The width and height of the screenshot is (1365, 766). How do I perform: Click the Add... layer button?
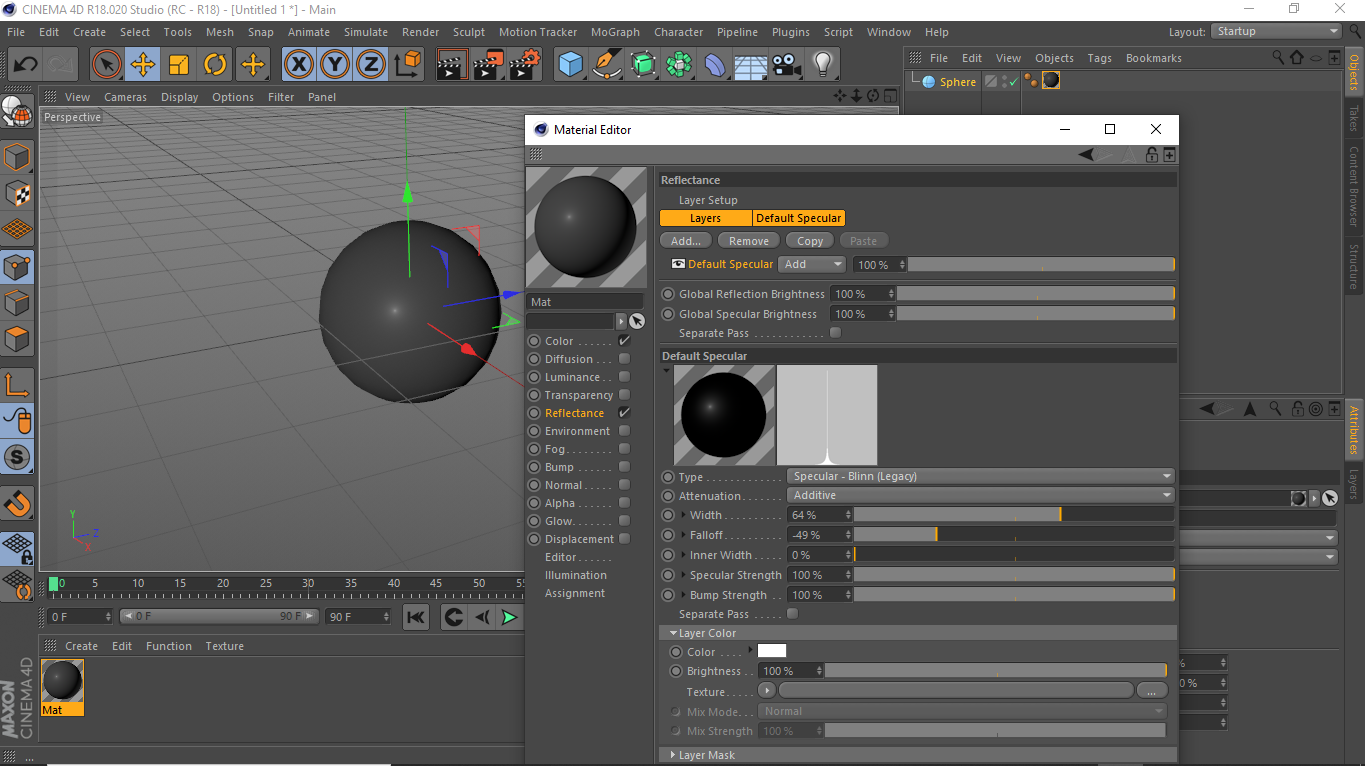(x=686, y=241)
